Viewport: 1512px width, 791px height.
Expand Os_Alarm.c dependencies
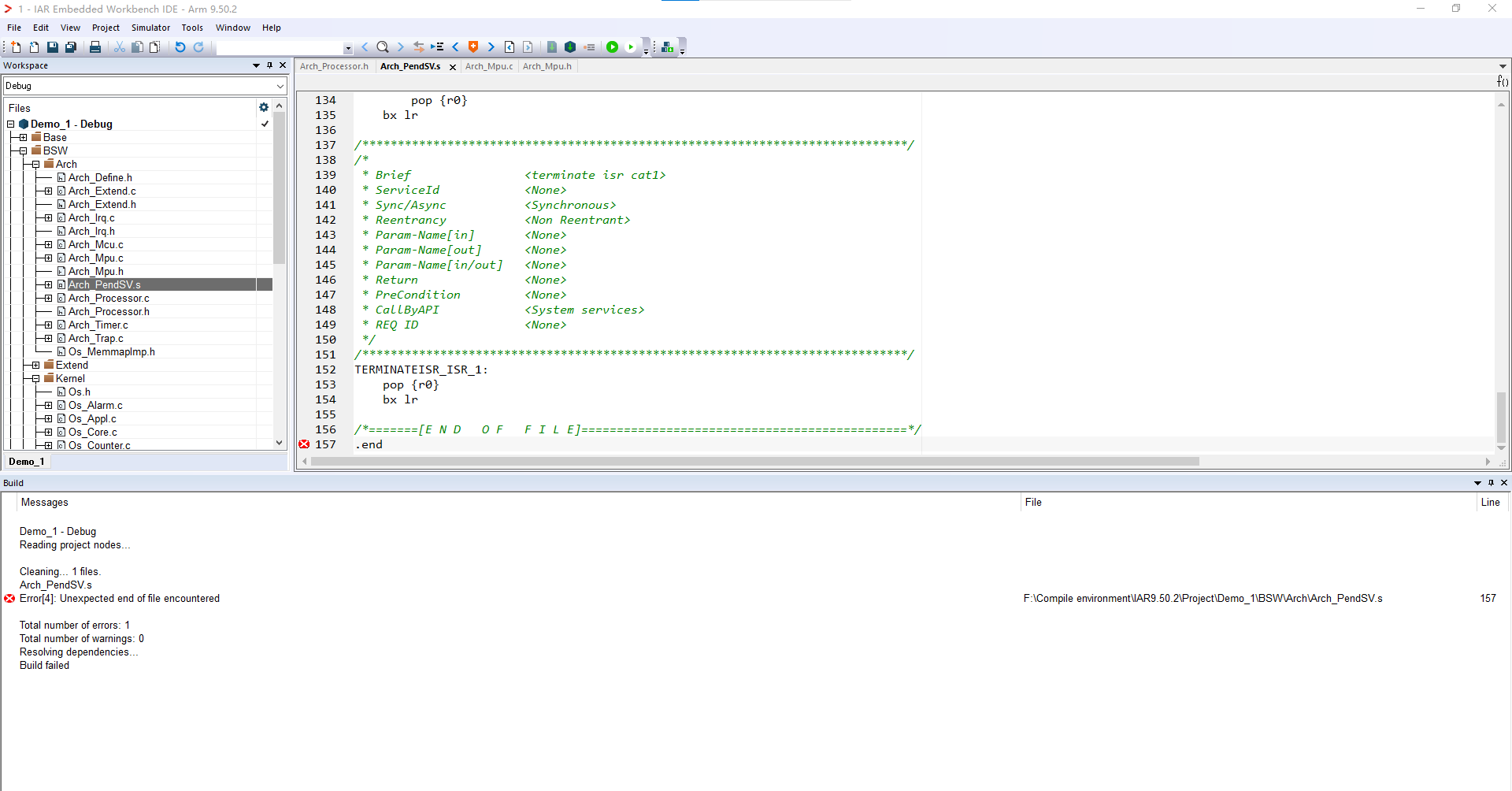pos(48,405)
